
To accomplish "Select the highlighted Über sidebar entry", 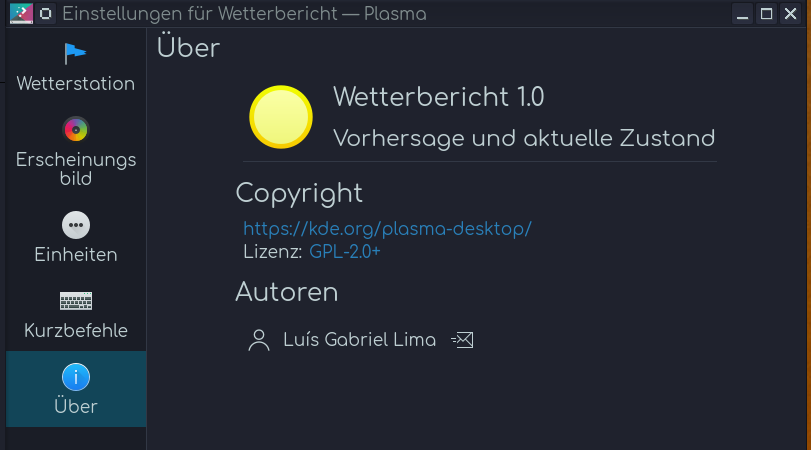I will [76, 389].
